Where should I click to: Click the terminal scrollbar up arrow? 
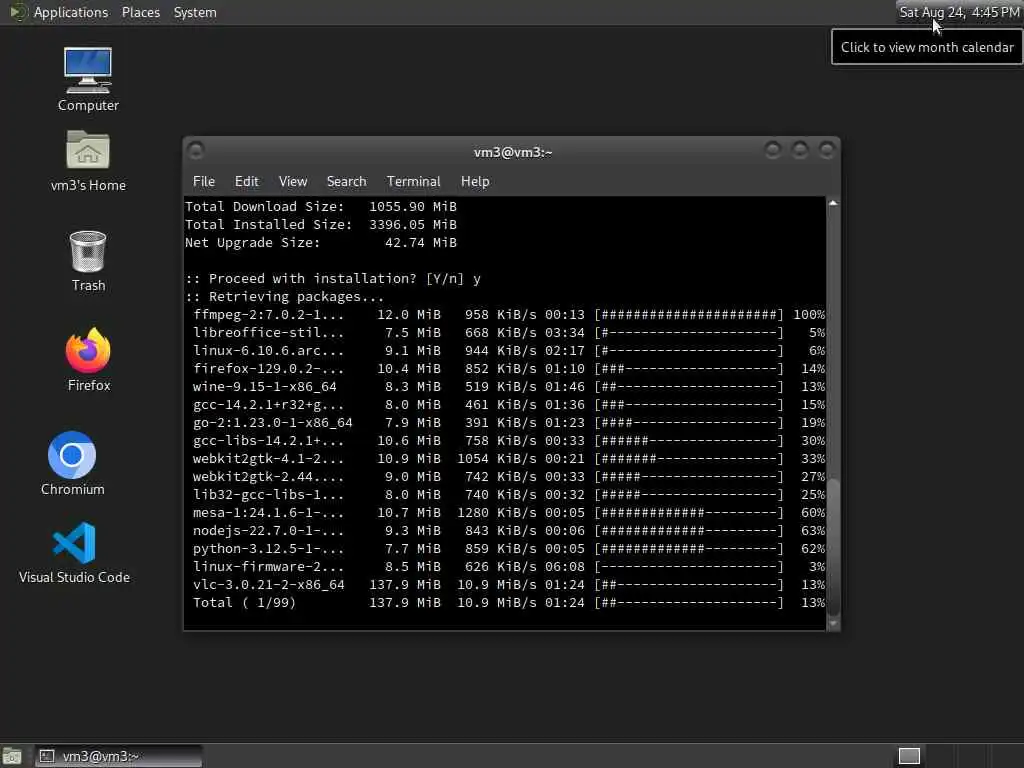click(833, 203)
